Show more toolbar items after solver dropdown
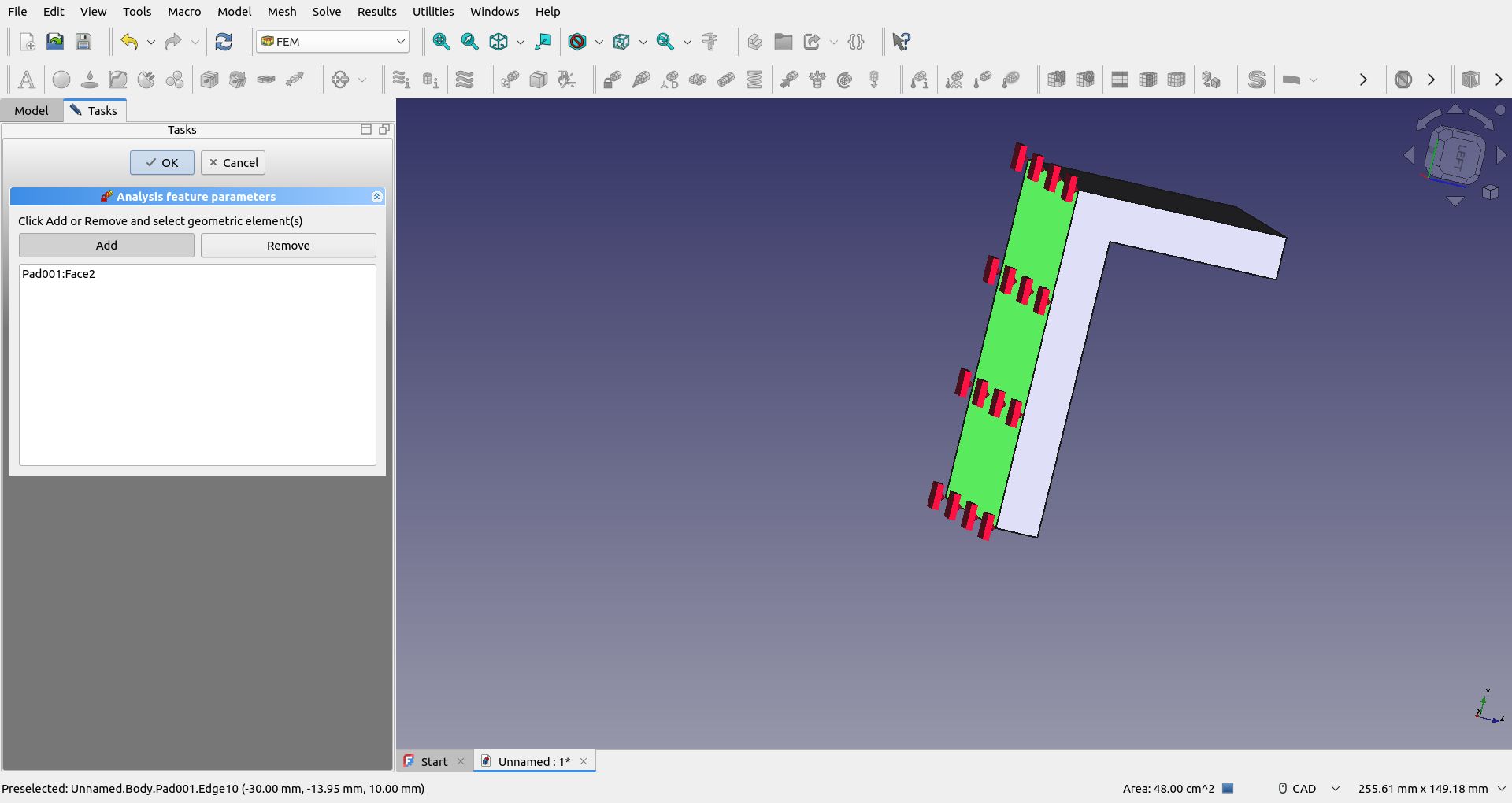The height and width of the screenshot is (803, 1512). pyautogui.click(x=1363, y=80)
